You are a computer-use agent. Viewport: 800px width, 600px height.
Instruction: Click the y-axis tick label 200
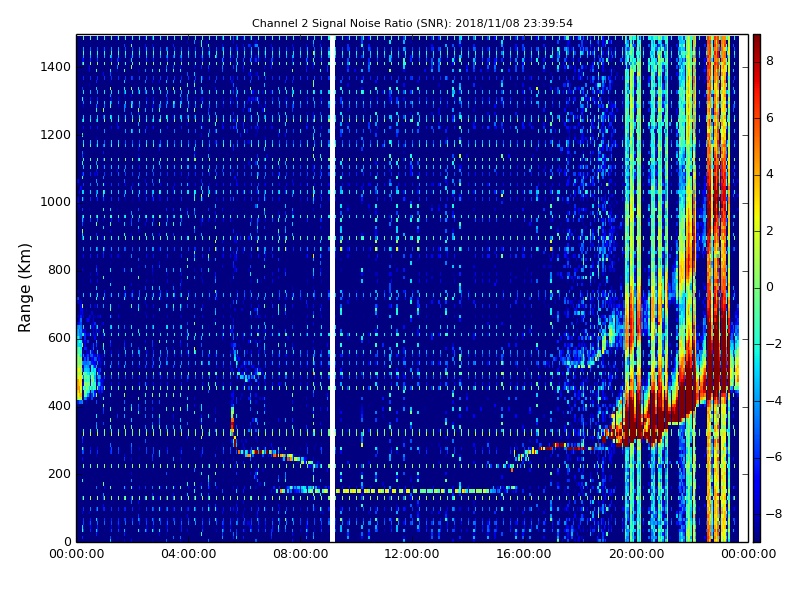point(59,473)
